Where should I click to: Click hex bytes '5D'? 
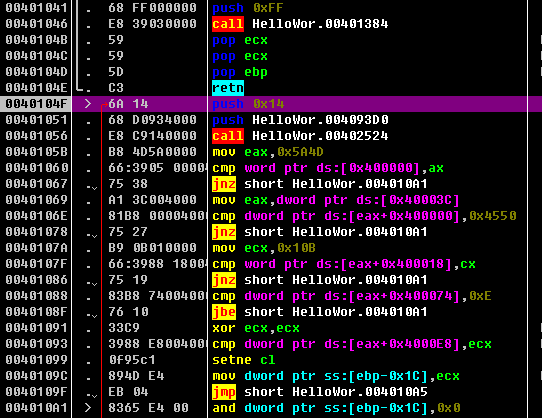[x=116, y=72]
